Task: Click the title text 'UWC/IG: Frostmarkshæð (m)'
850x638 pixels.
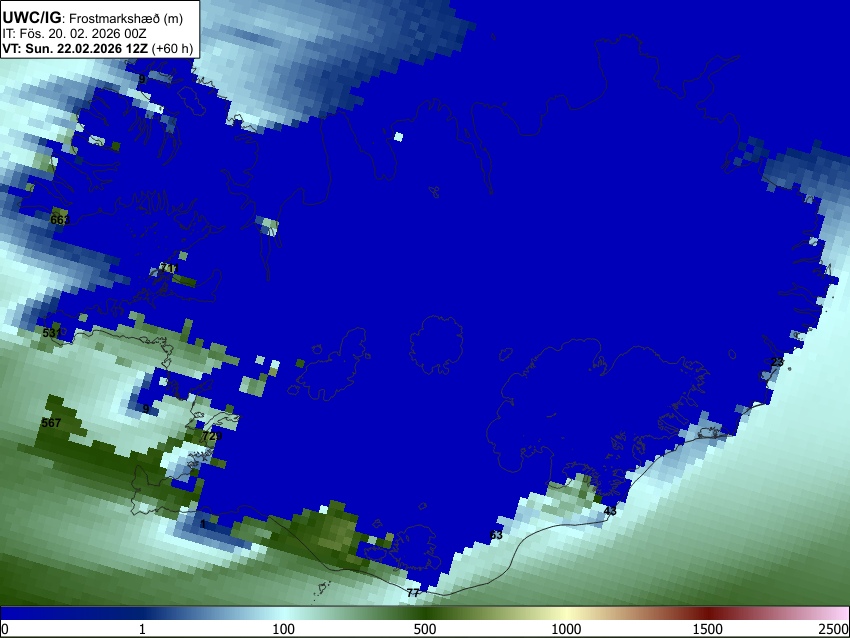Action: pyautogui.click(x=93, y=18)
